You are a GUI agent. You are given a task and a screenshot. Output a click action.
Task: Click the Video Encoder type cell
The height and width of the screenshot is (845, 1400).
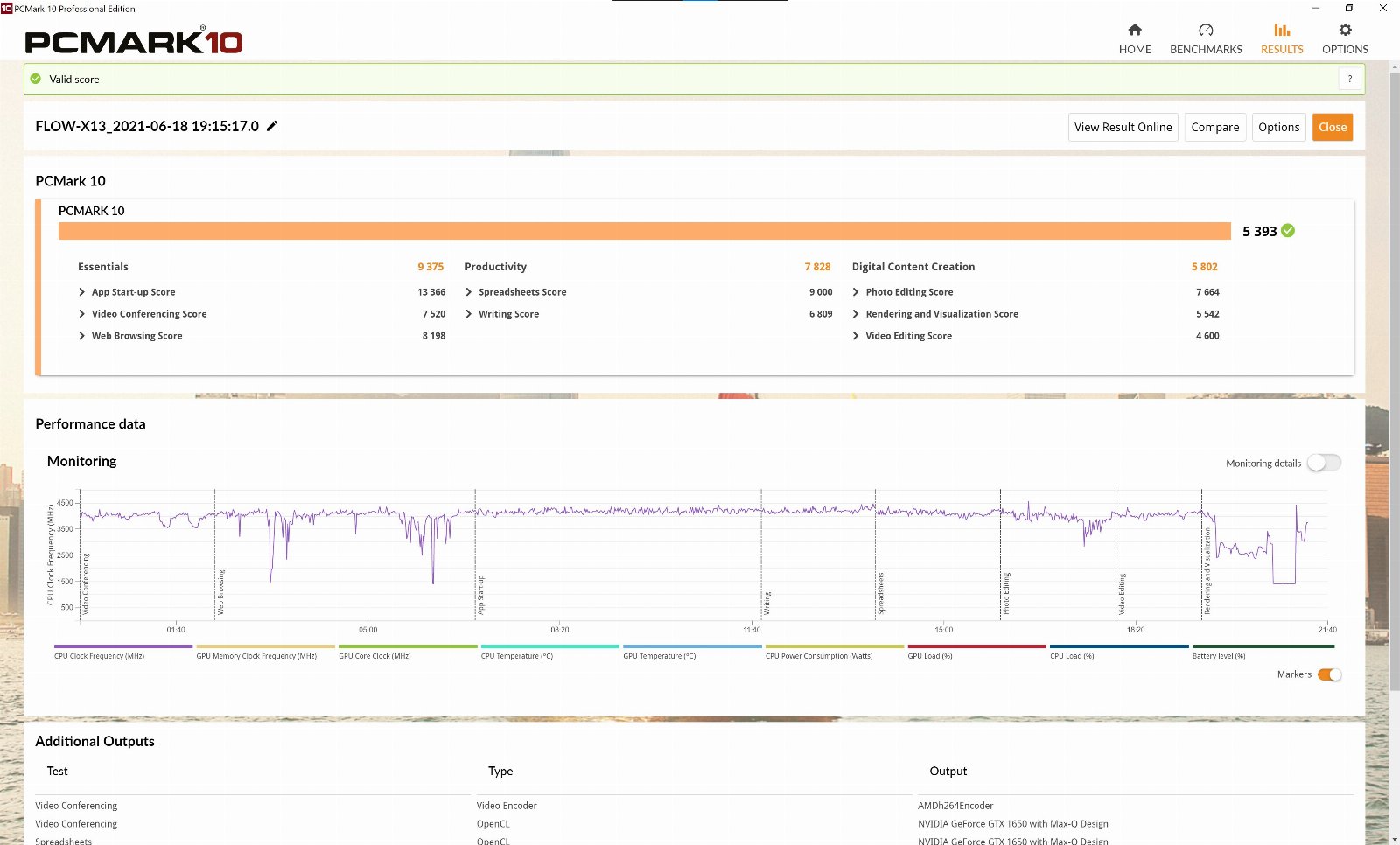pyautogui.click(x=507, y=806)
